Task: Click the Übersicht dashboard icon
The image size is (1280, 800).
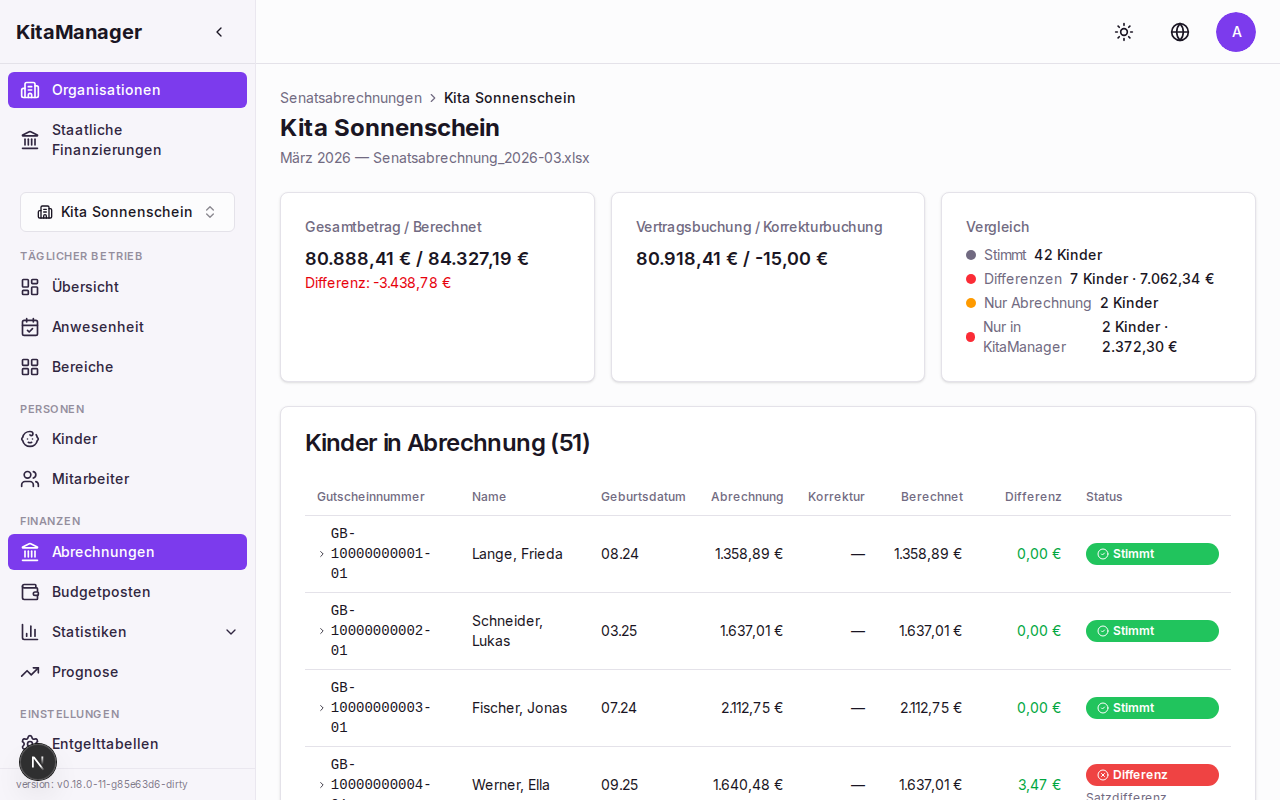Action: click(30, 287)
